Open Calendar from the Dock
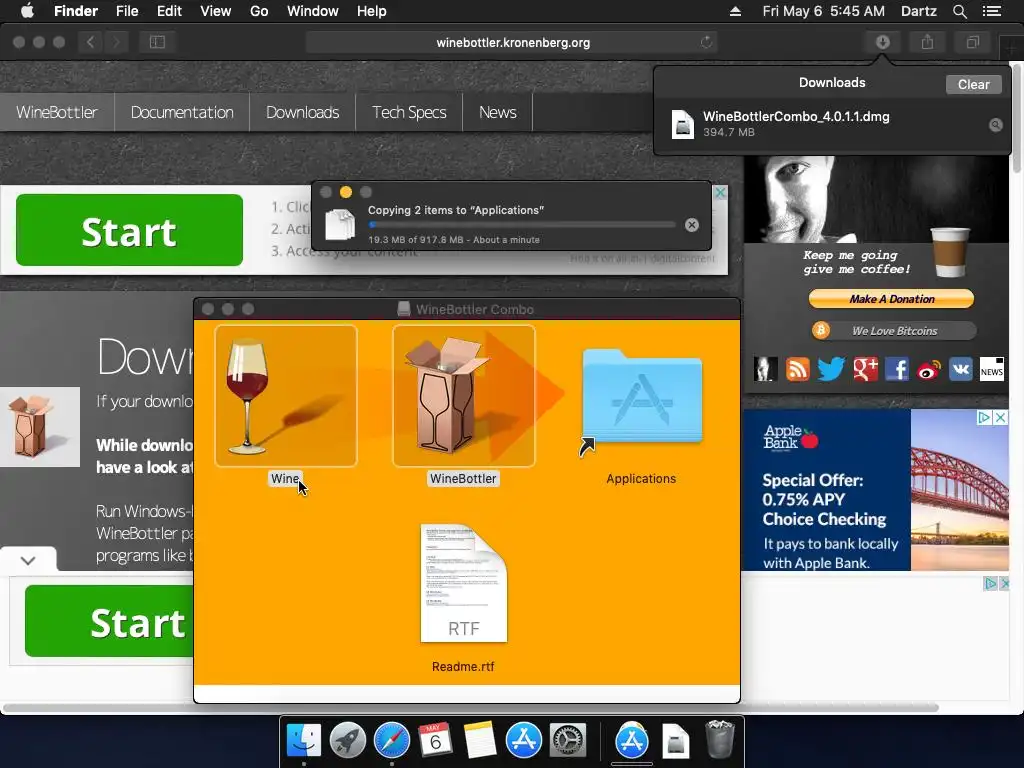Viewport: 1024px width, 768px height. point(436,741)
